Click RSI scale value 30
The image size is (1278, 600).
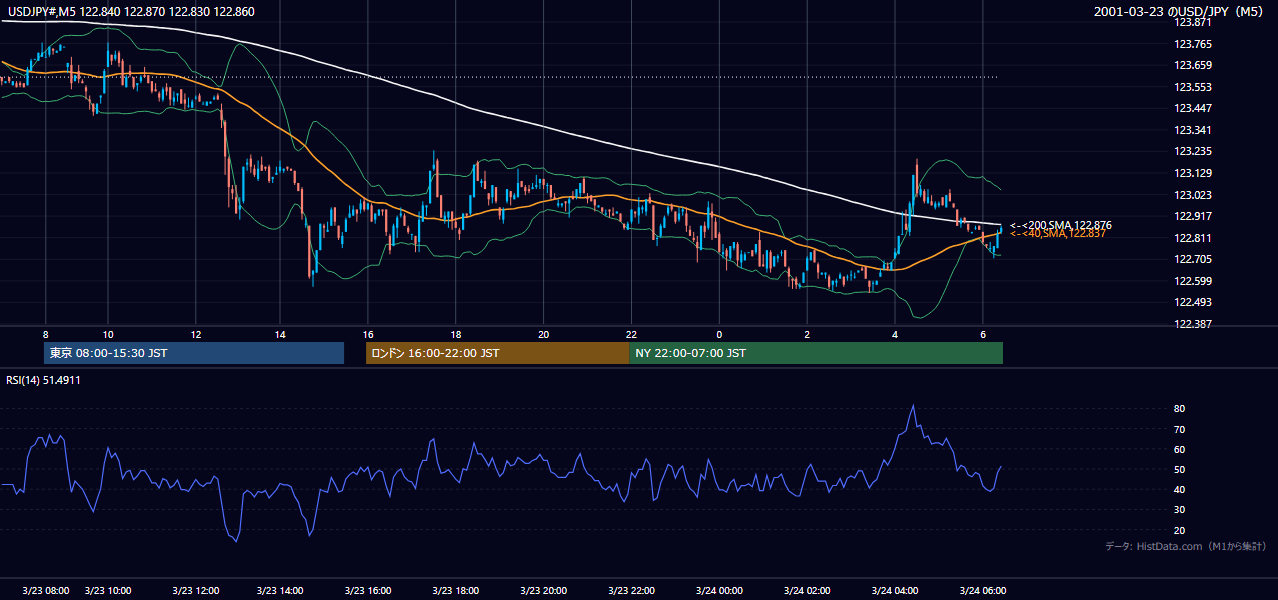coord(1180,510)
